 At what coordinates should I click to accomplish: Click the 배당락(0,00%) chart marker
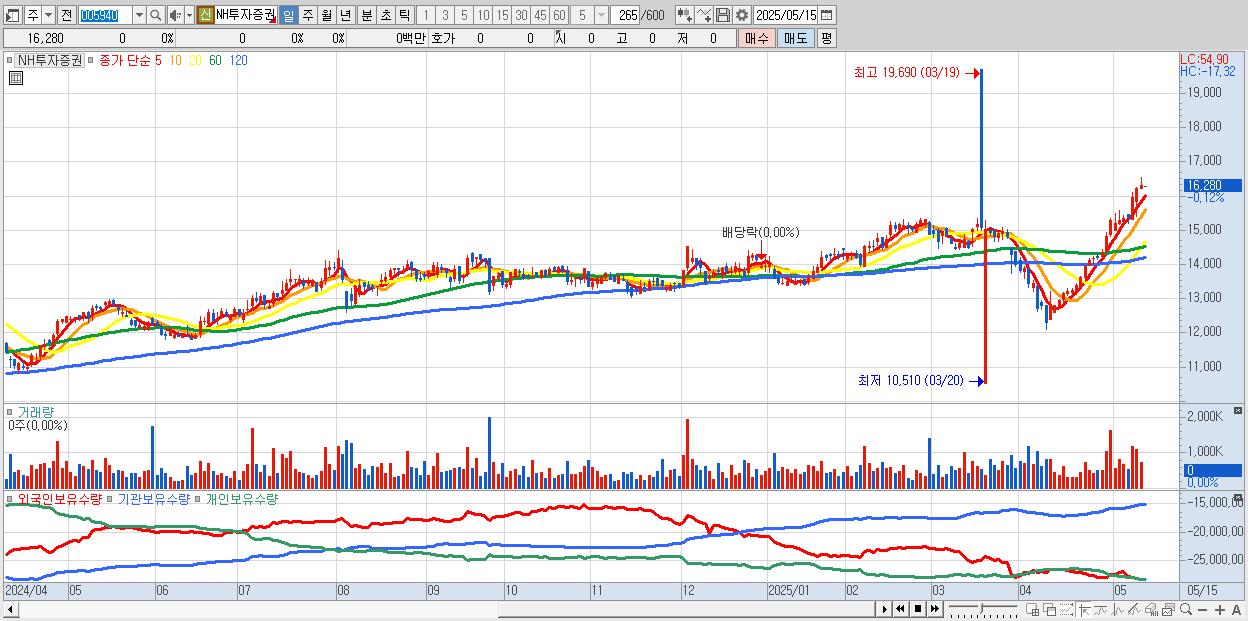761,232
